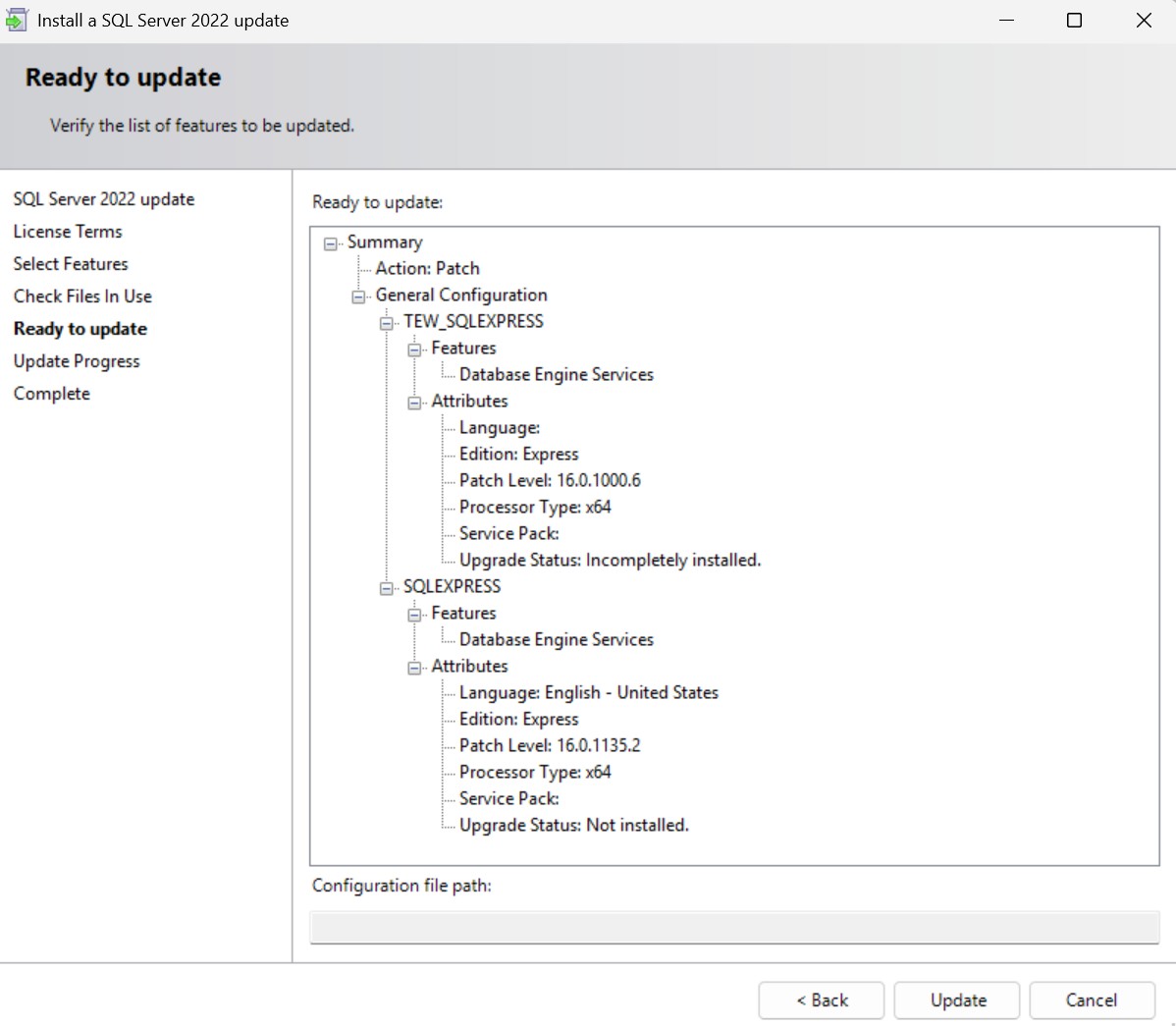1176x1026 pixels.
Task: Select the empty Language: row under TEW_SQLEXPRESS
Action: 500,428
